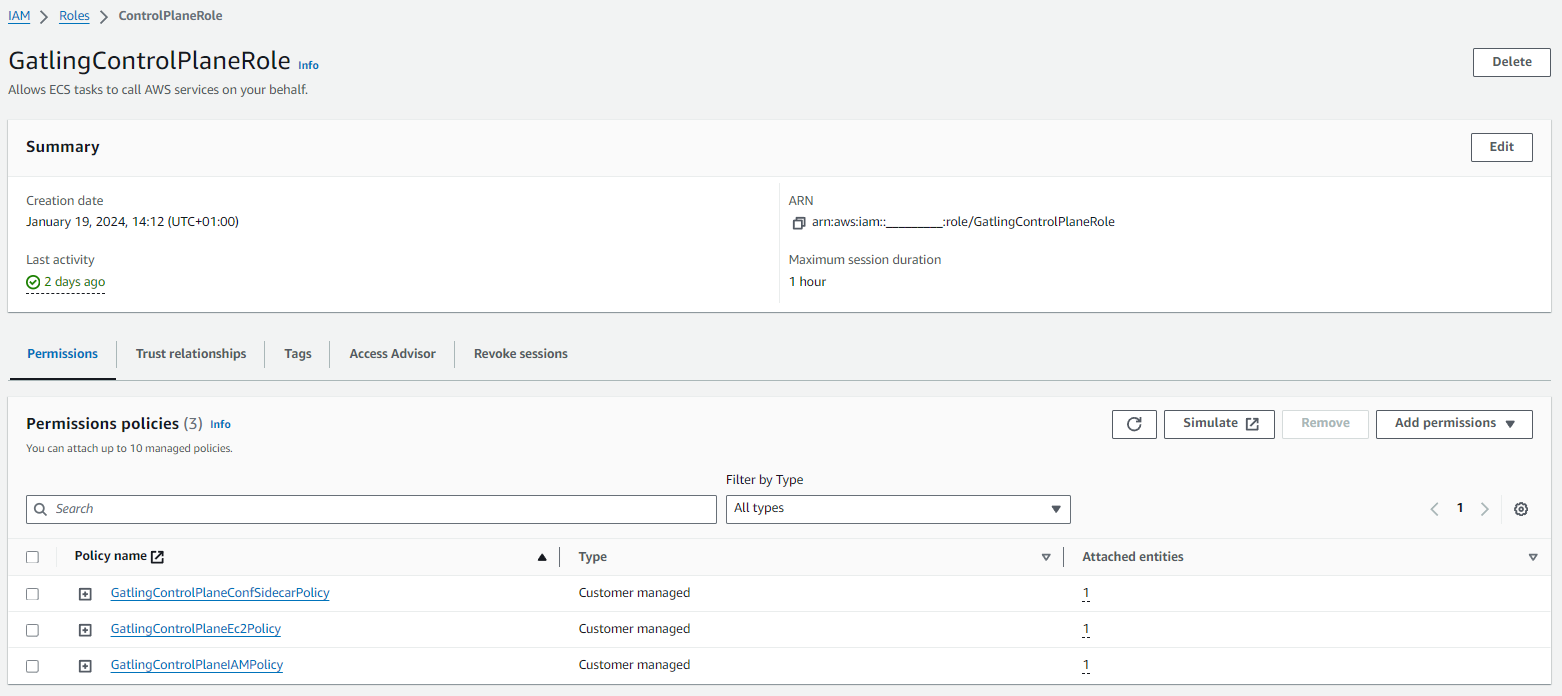Open the Access Advisor tab

[x=393, y=354]
